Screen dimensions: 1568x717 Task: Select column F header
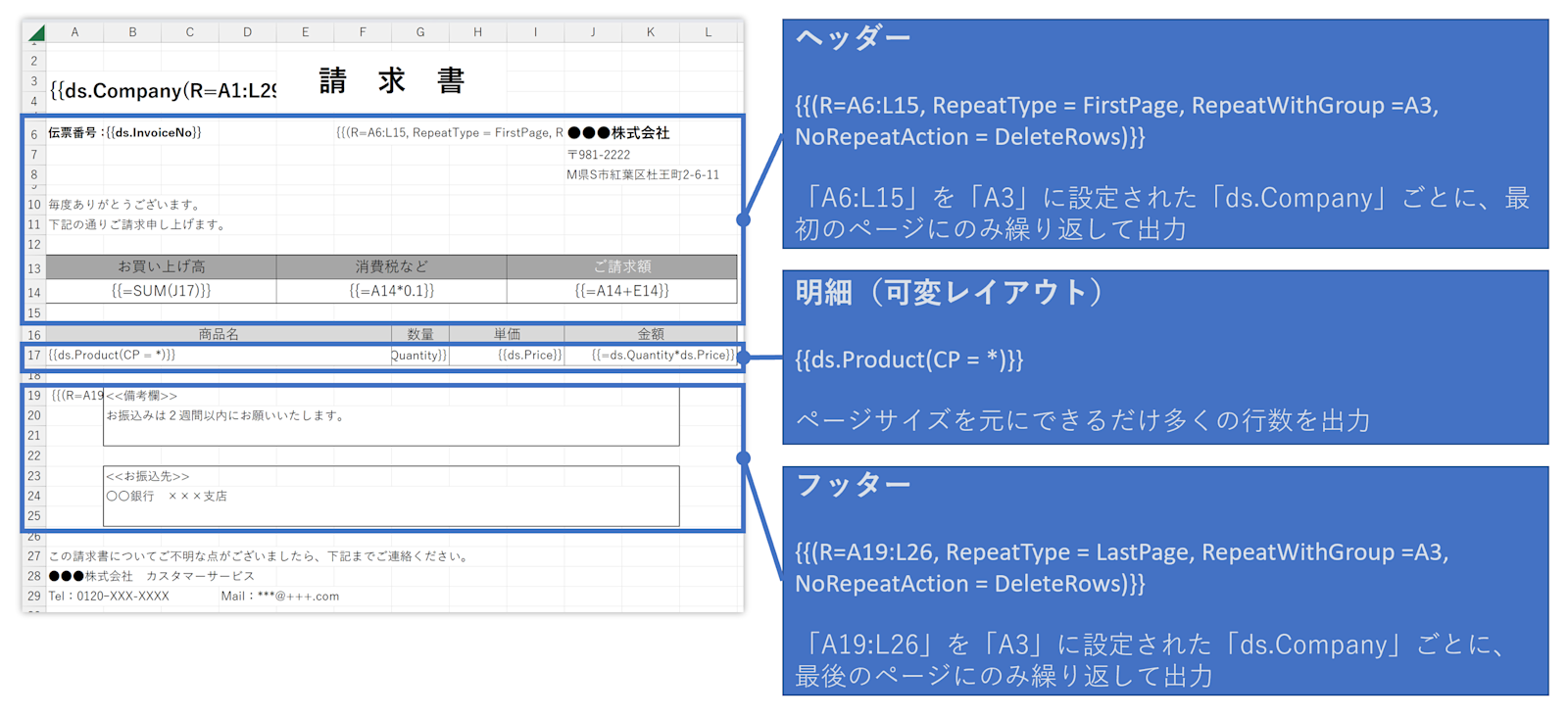point(363,32)
